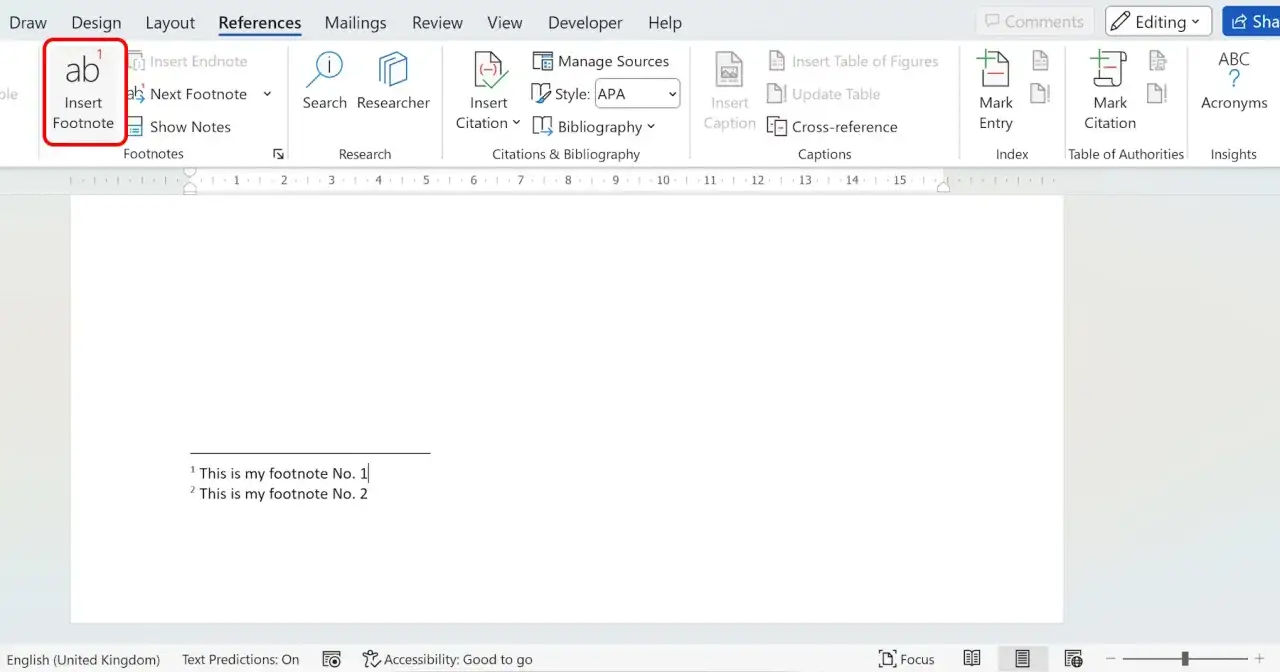Viewport: 1280px width, 672px height.
Task: Open the Developer tab
Action: [586, 22]
